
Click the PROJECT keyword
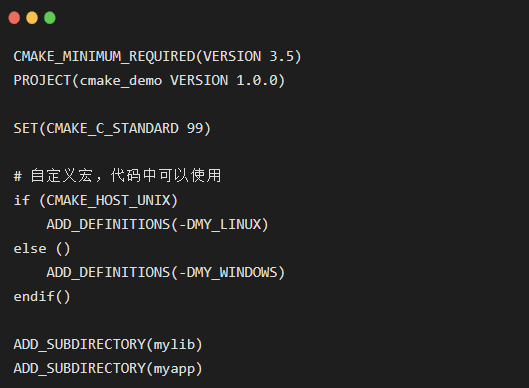pos(42,81)
